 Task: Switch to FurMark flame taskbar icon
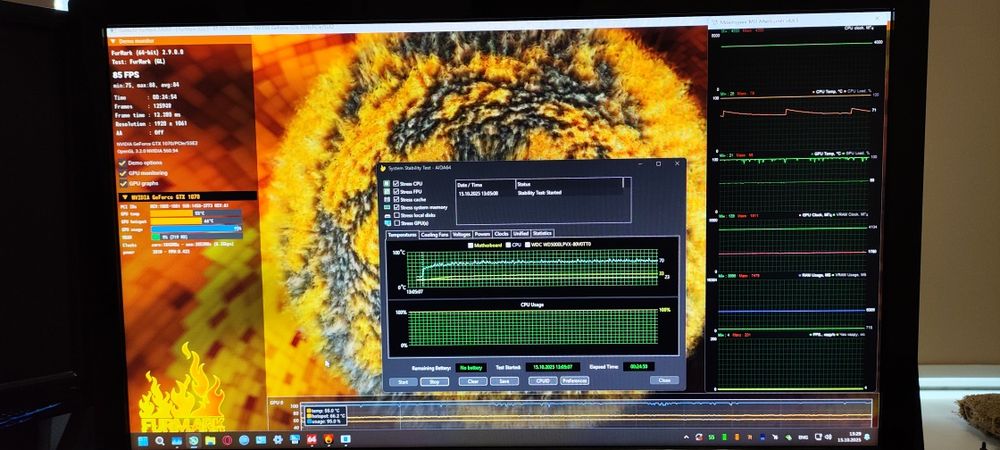pos(328,440)
